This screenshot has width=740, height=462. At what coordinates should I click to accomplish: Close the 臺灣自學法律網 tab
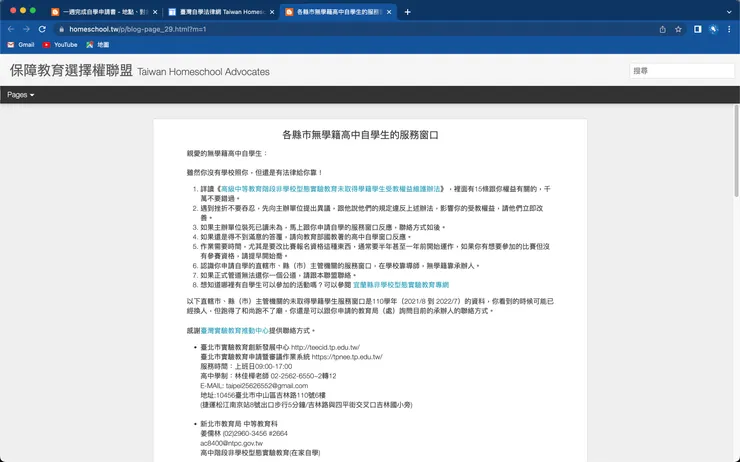click(x=272, y=12)
